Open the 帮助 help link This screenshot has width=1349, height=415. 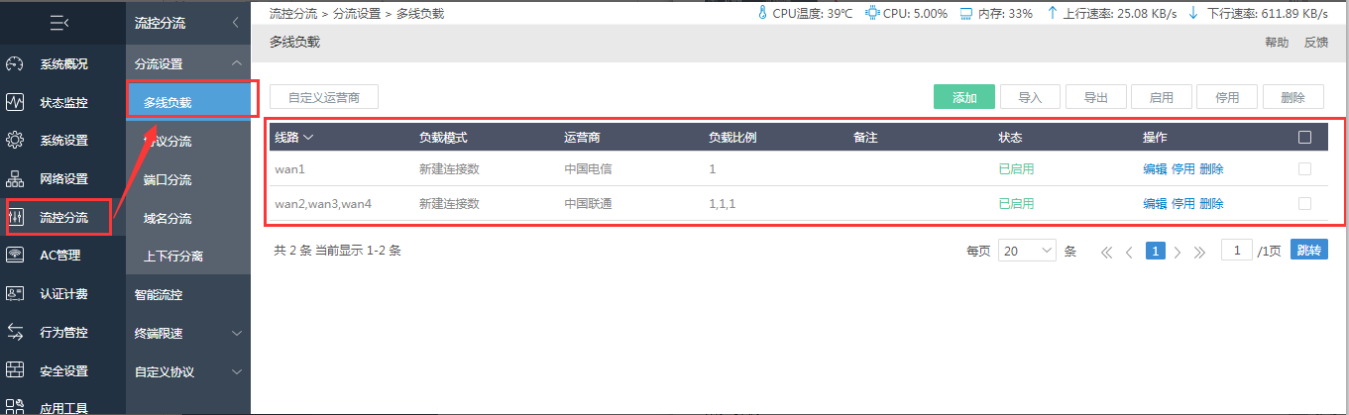(1277, 42)
